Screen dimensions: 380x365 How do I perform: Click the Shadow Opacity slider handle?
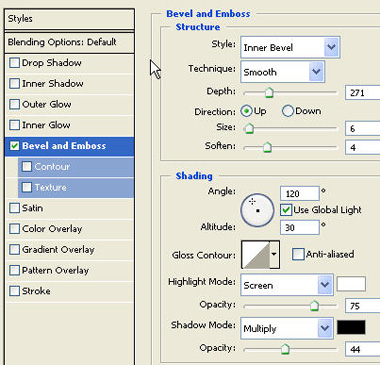click(x=285, y=349)
